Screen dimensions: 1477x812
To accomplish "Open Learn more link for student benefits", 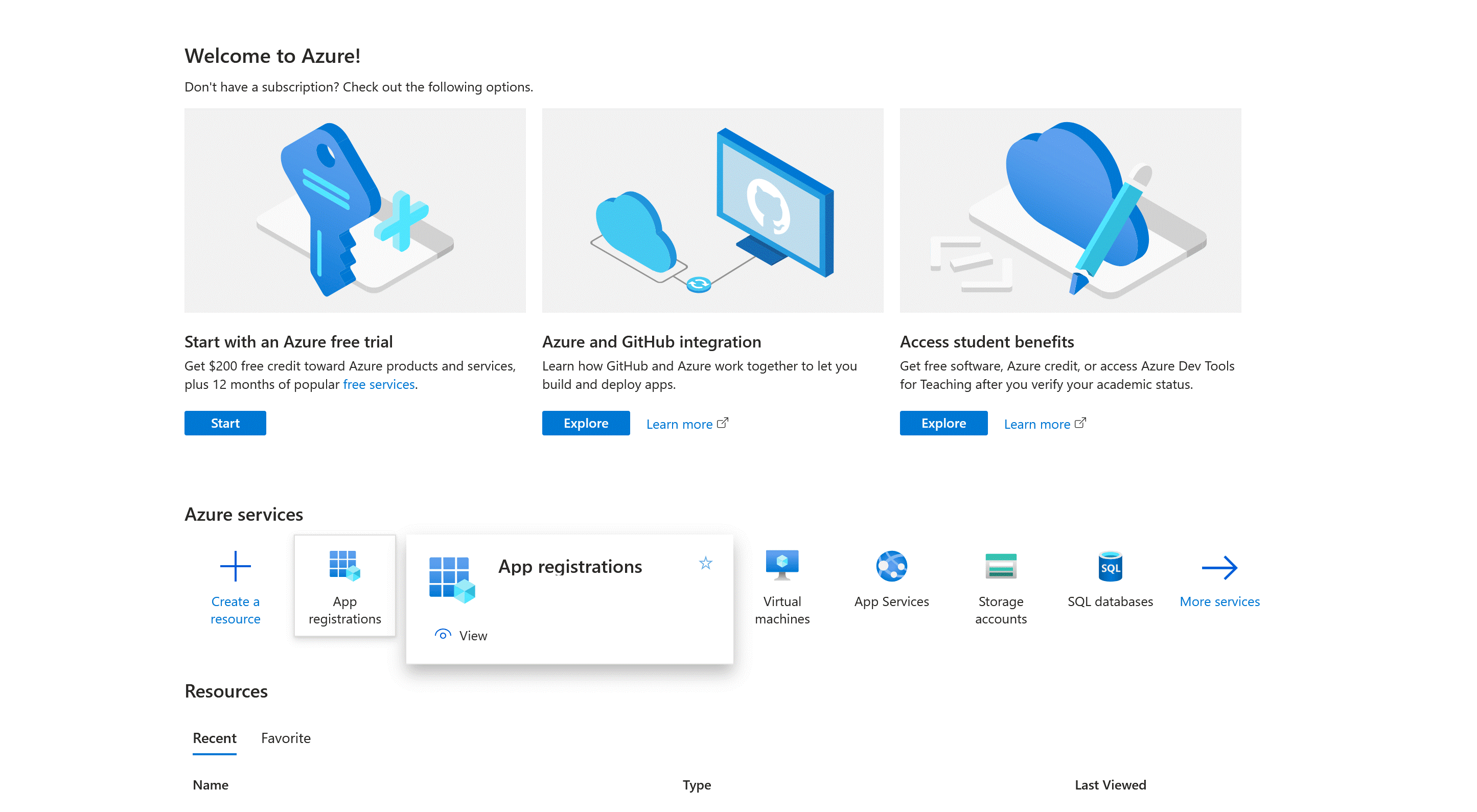I will [1036, 424].
